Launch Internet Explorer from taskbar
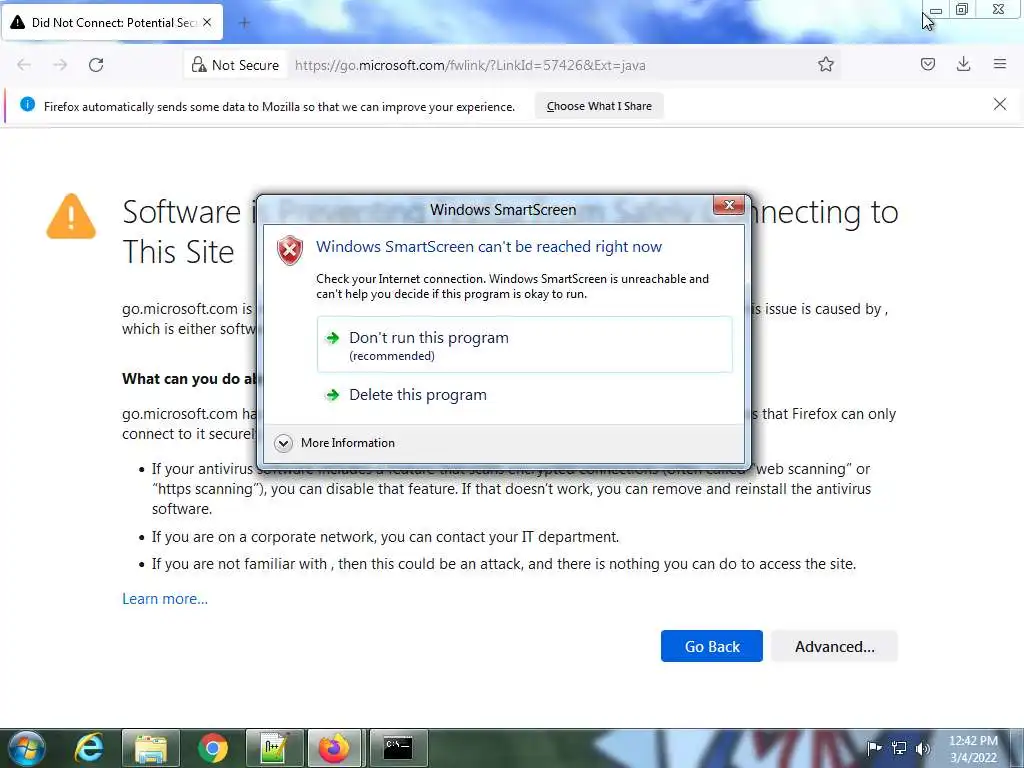 [x=89, y=748]
